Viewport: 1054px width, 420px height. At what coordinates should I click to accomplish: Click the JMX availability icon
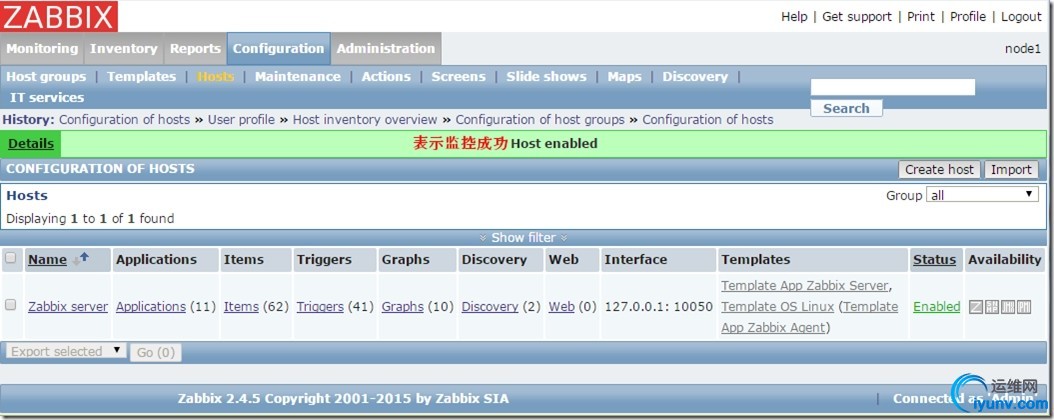(1008, 307)
